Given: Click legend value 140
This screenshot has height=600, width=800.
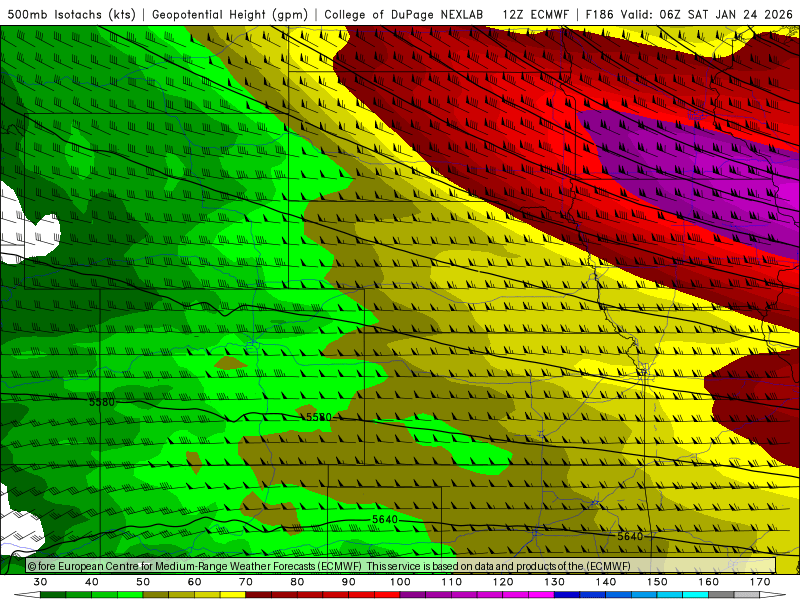Looking at the screenshot, I should 606,582.
